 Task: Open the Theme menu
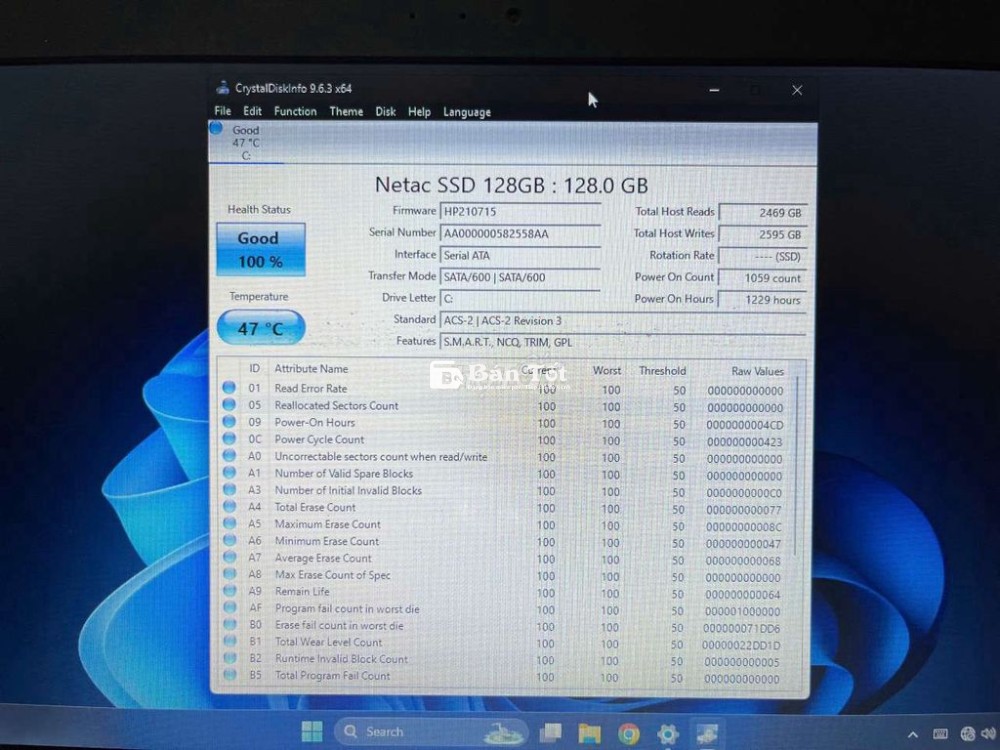coord(346,112)
